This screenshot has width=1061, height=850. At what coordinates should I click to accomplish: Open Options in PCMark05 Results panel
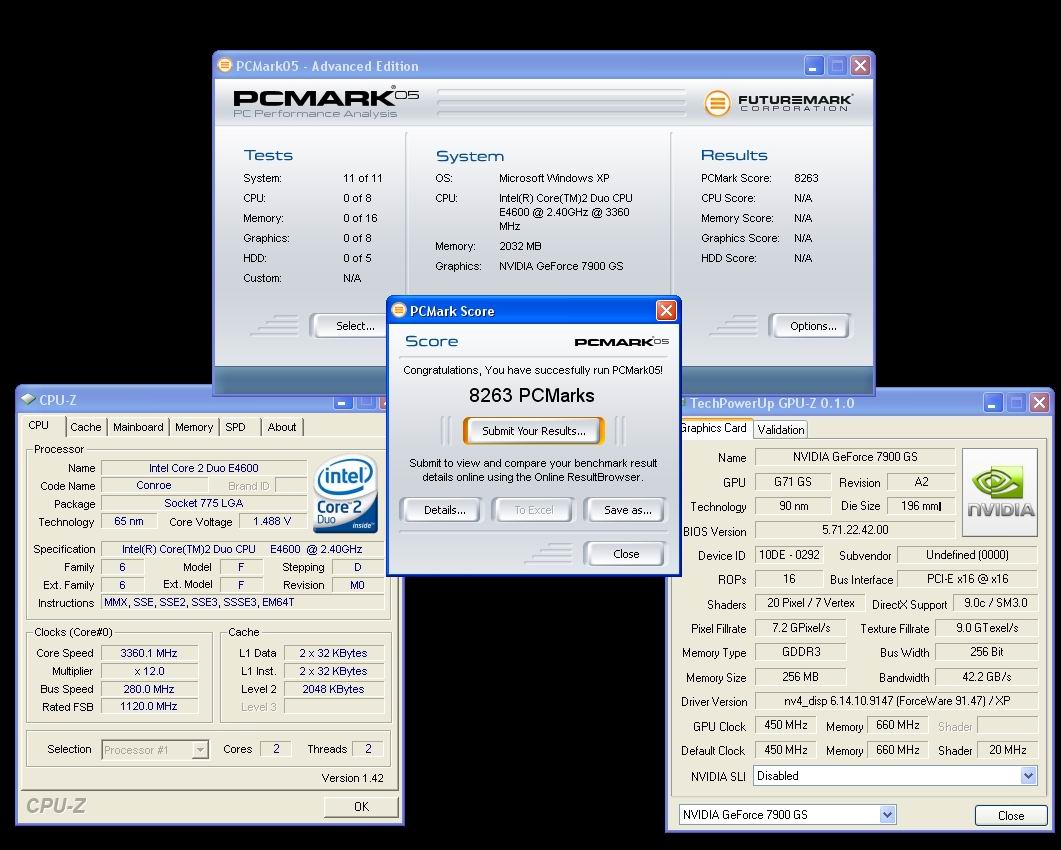(x=813, y=326)
